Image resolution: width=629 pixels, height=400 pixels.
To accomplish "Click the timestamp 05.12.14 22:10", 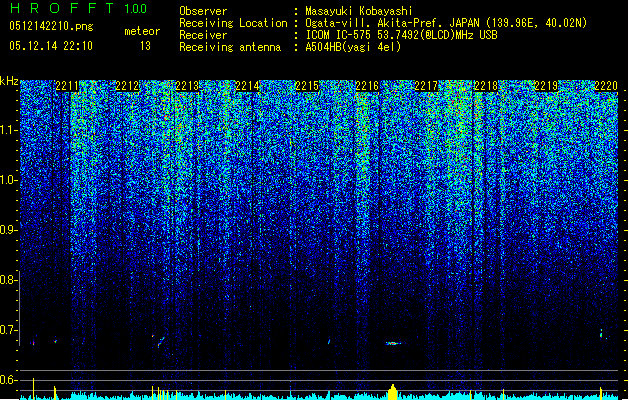I will (x=51, y=46).
